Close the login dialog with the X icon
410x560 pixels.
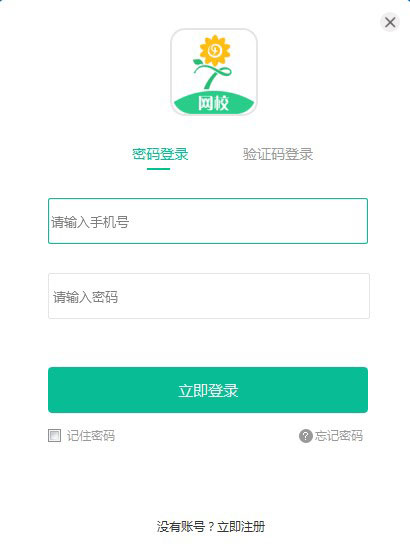coord(390,22)
